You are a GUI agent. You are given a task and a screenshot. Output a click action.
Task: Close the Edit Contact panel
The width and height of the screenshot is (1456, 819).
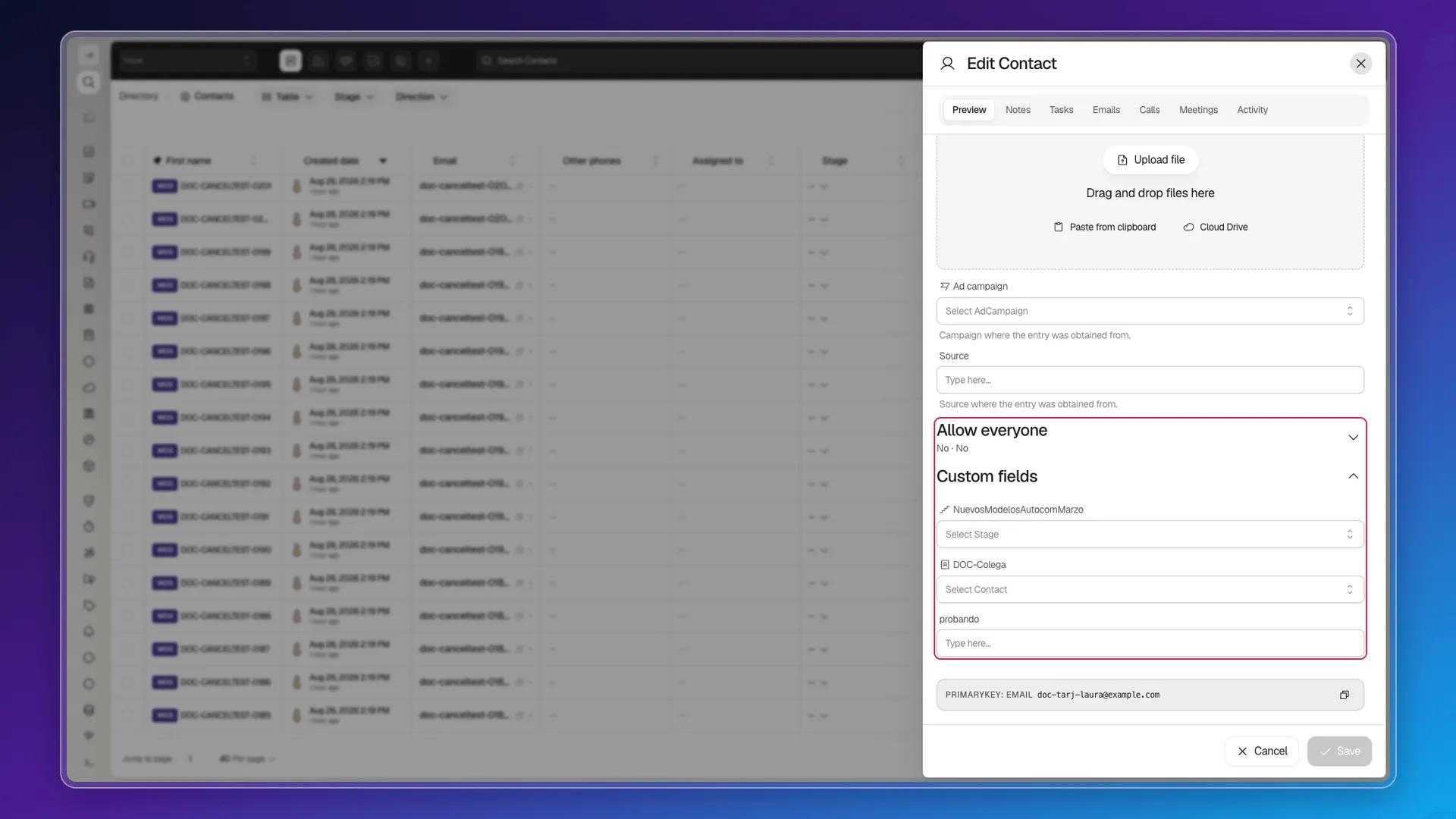coord(1360,64)
